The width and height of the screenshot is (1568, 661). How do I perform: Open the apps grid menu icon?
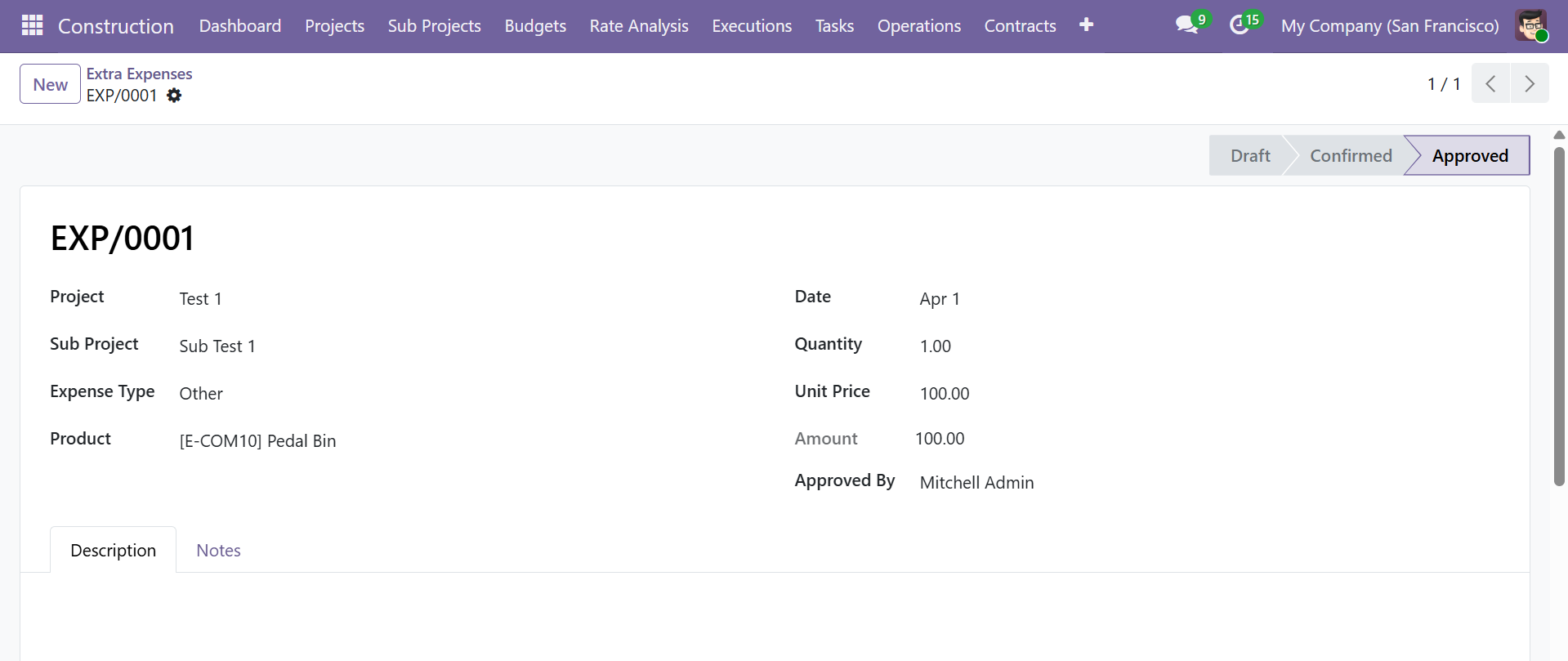[x=32, y=26]
